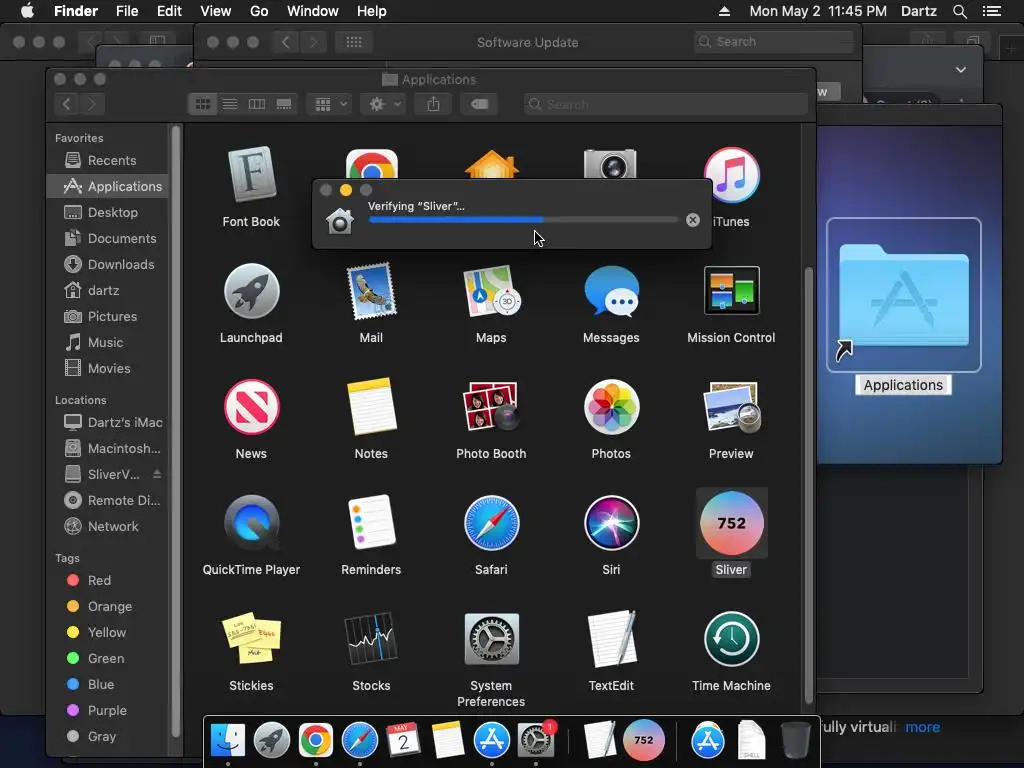The height and width of the screenshot is (768, 1024).
Task: Click the Share button in Finder toolbar
Action: (x=433, y=104)
